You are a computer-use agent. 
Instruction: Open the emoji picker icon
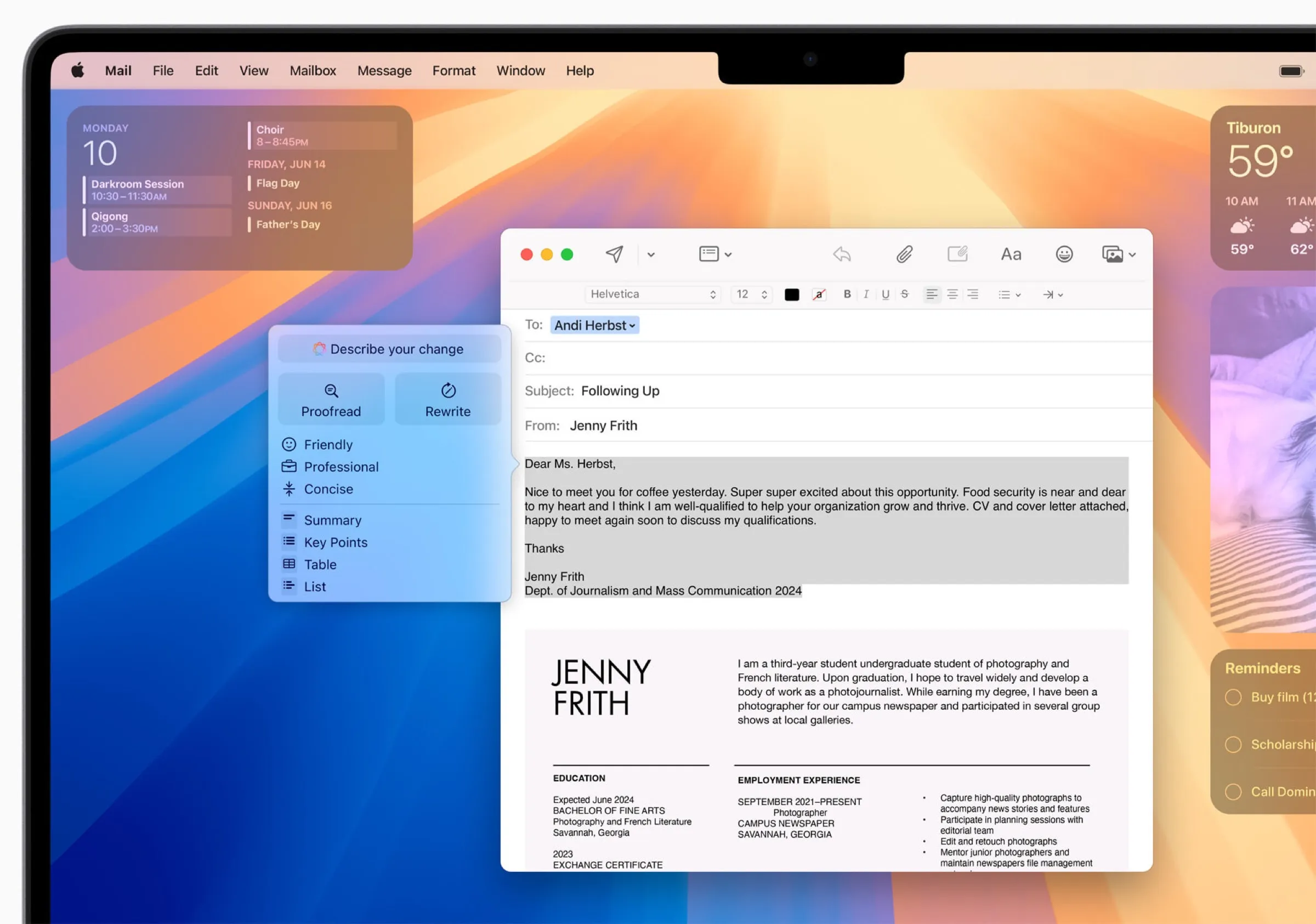[x=1064, y=254]
